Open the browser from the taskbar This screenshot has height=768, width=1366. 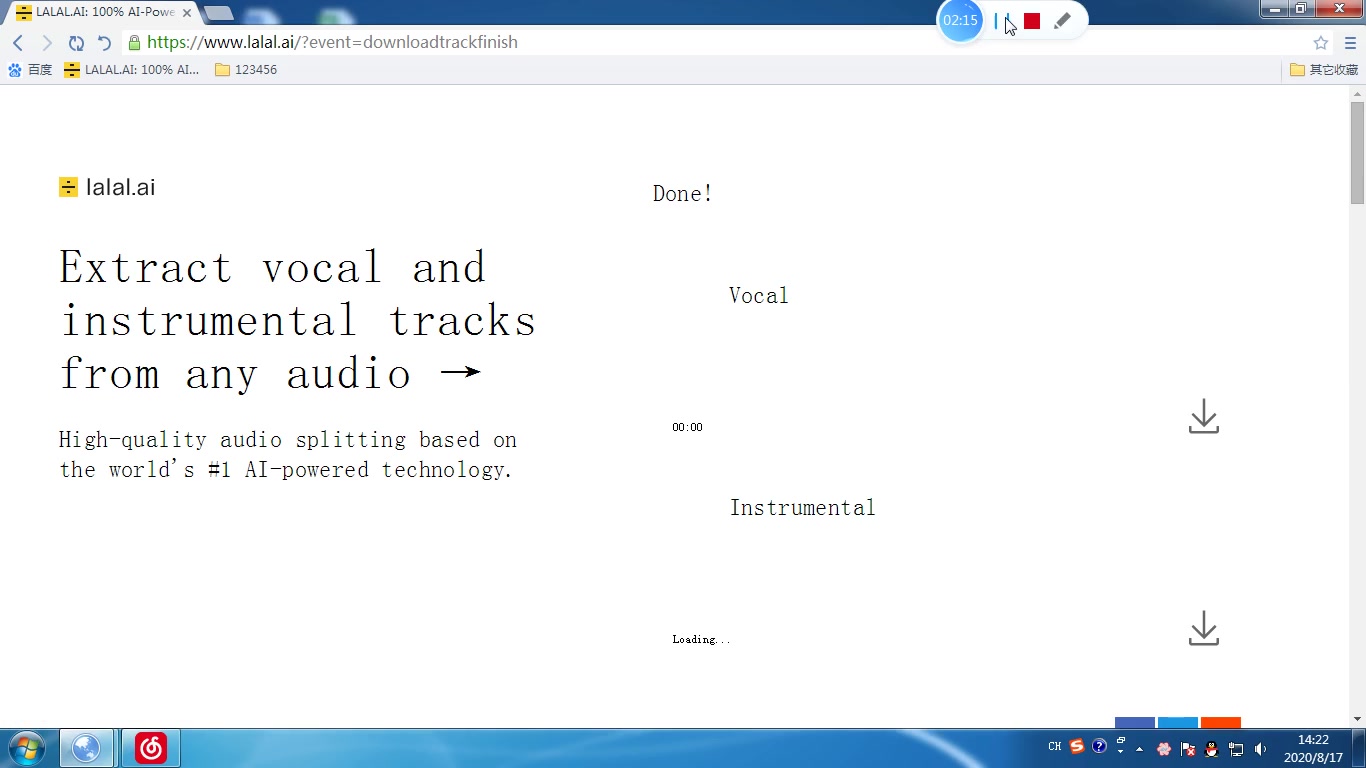point(87,748)
